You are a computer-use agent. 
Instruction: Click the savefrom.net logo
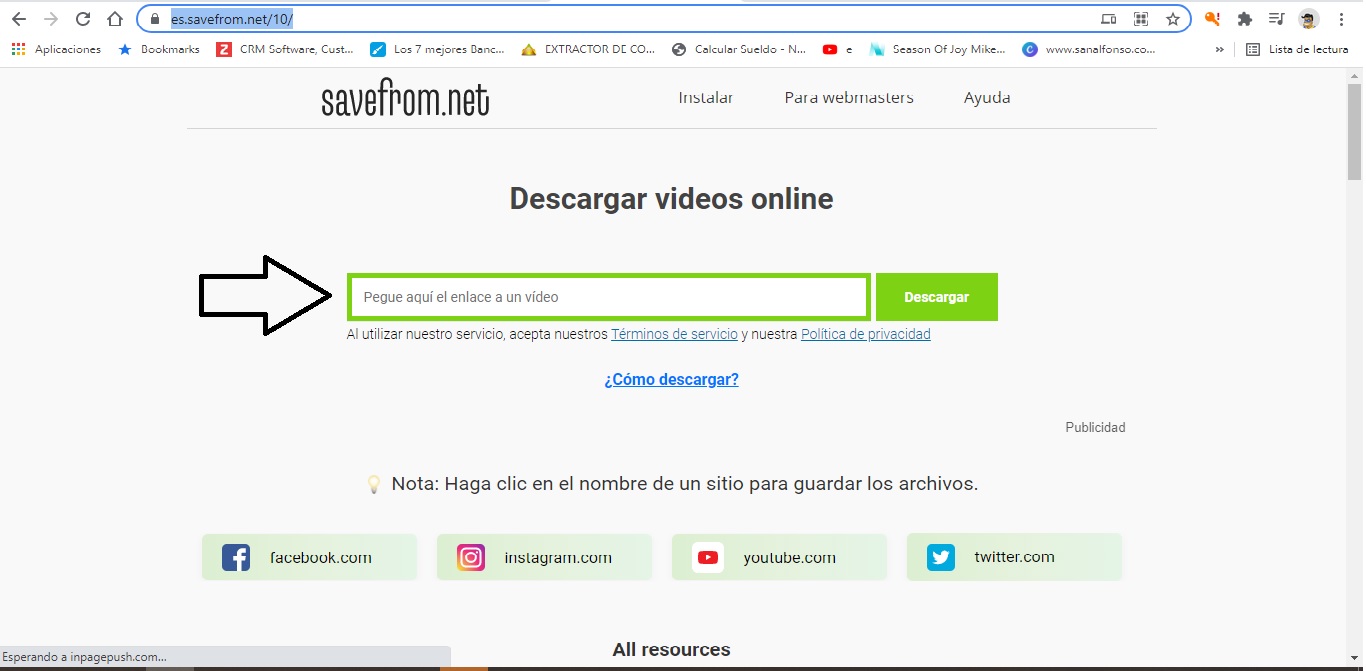(405, 100)
